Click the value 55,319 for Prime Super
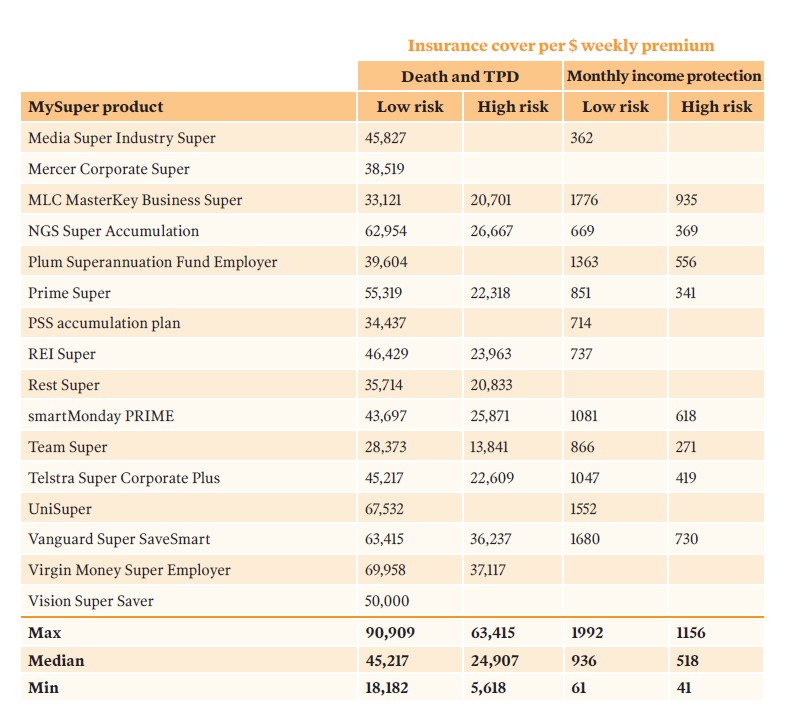Image resolution: width=791 pixels, height=708 pixels. [383, 293]
